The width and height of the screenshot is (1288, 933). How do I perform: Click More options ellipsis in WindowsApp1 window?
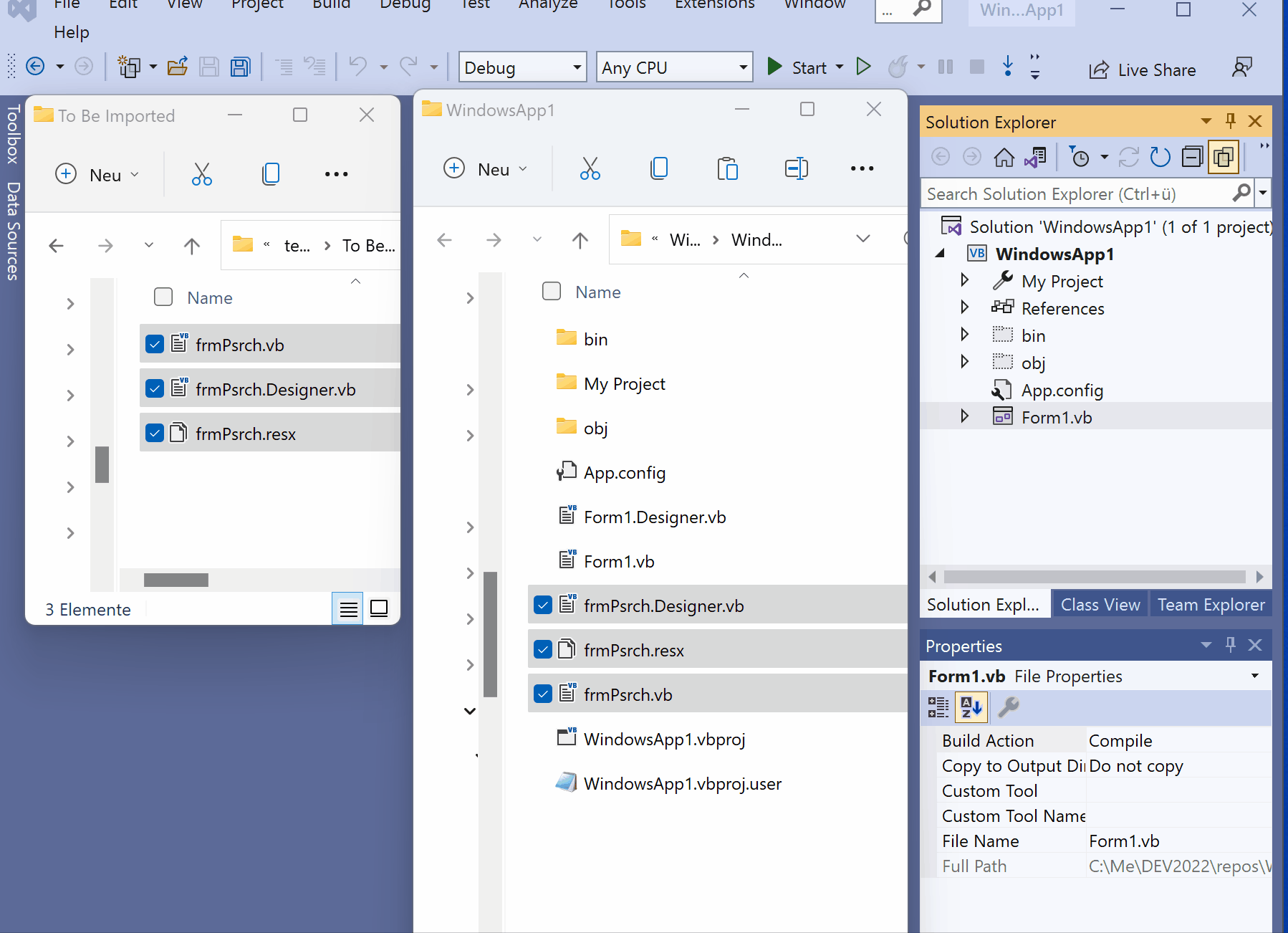(x=862, y=168)
